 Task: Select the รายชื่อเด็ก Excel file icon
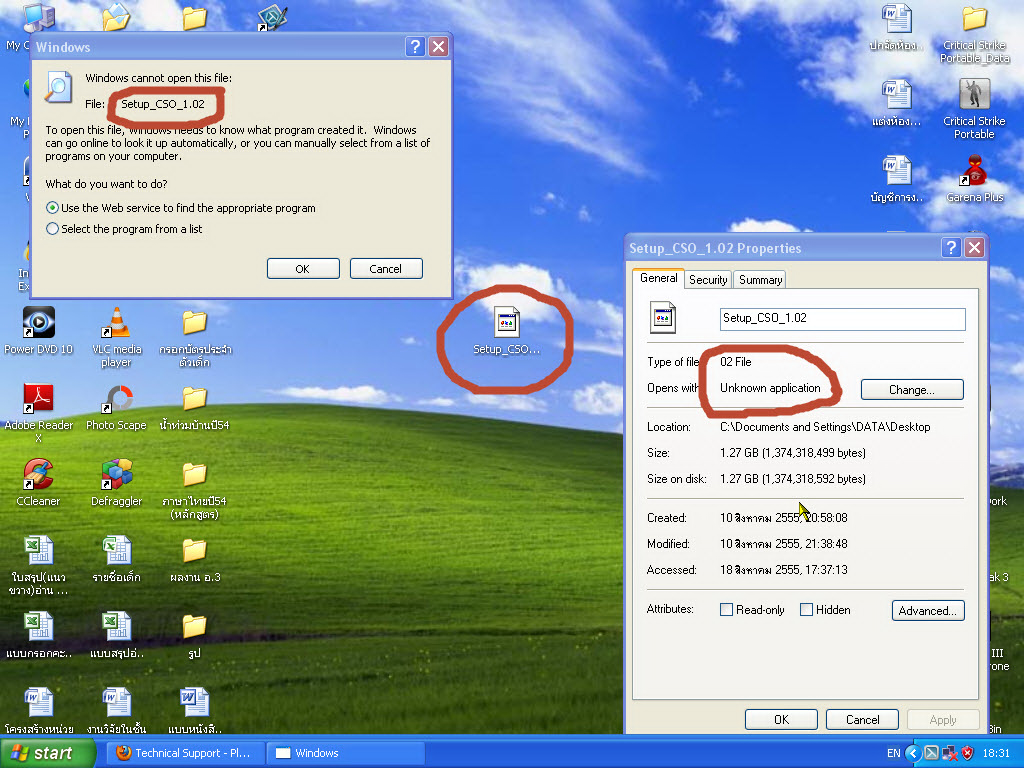point(116,551)
